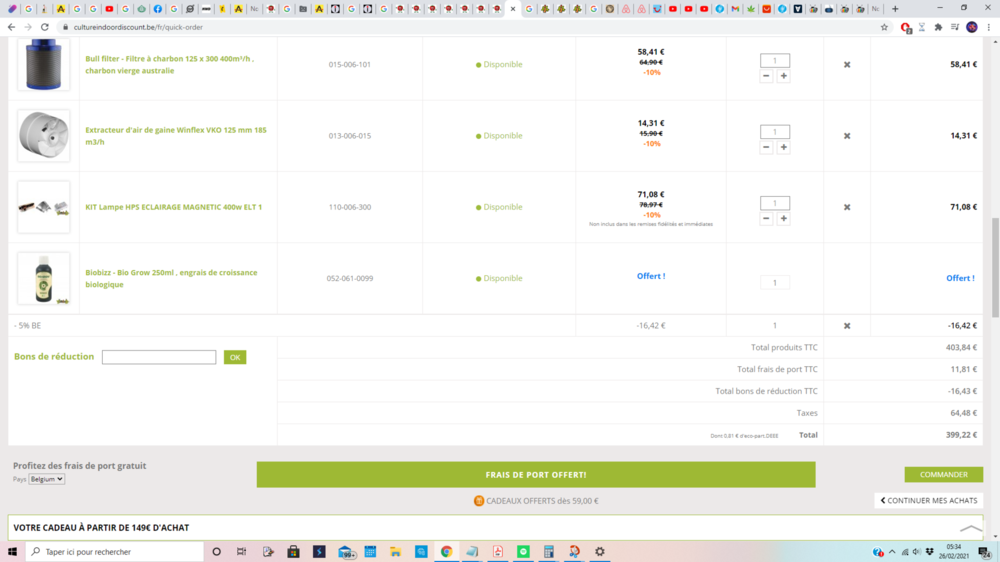Click quantity field of Bull filter

(775, 61)
